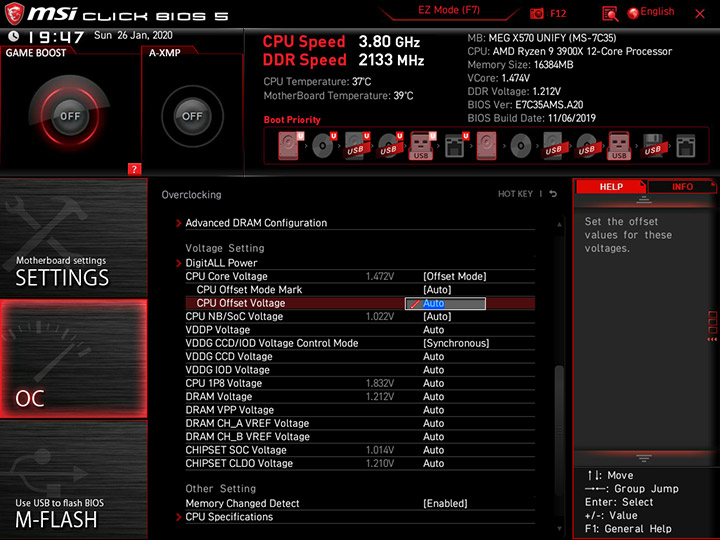The height and width of the screenshot is (540, 720).
Task: Click the VDDP Voltage Auto value
Action: click(x=433, y=330)
